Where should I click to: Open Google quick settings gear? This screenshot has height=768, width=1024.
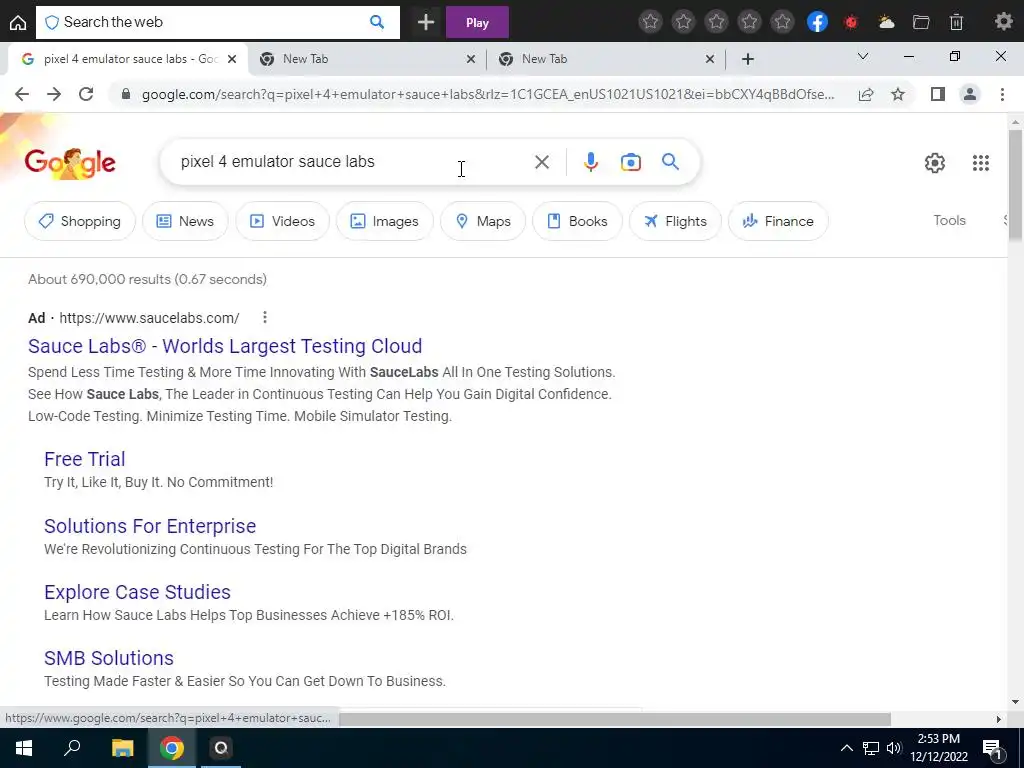tap(935, 163)
